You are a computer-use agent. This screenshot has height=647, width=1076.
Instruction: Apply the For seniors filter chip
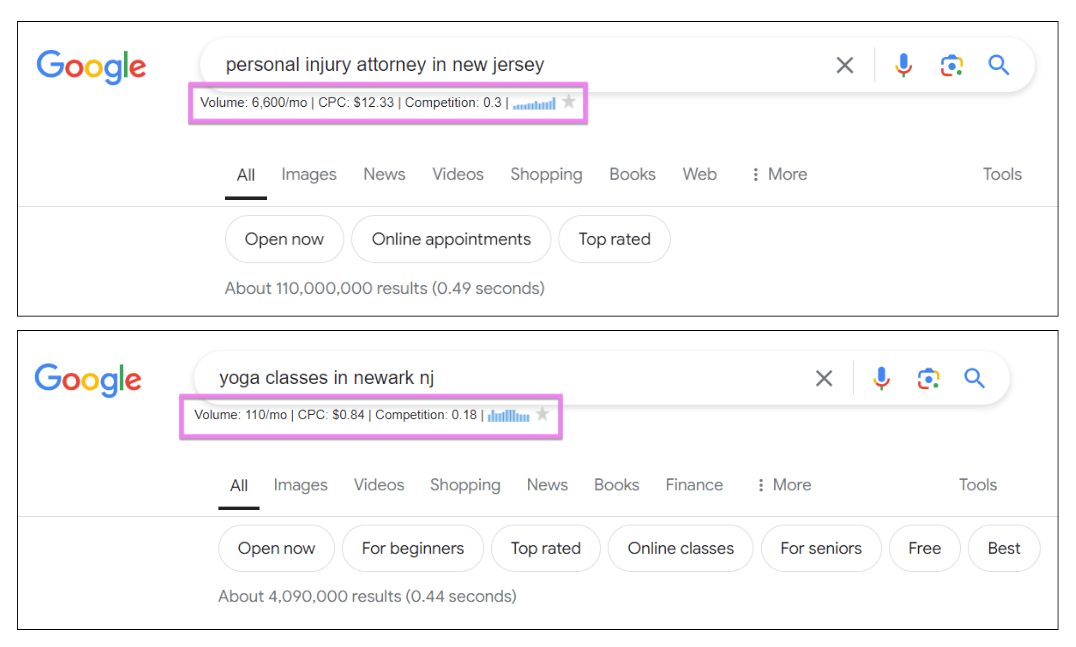tap(821, 549)
